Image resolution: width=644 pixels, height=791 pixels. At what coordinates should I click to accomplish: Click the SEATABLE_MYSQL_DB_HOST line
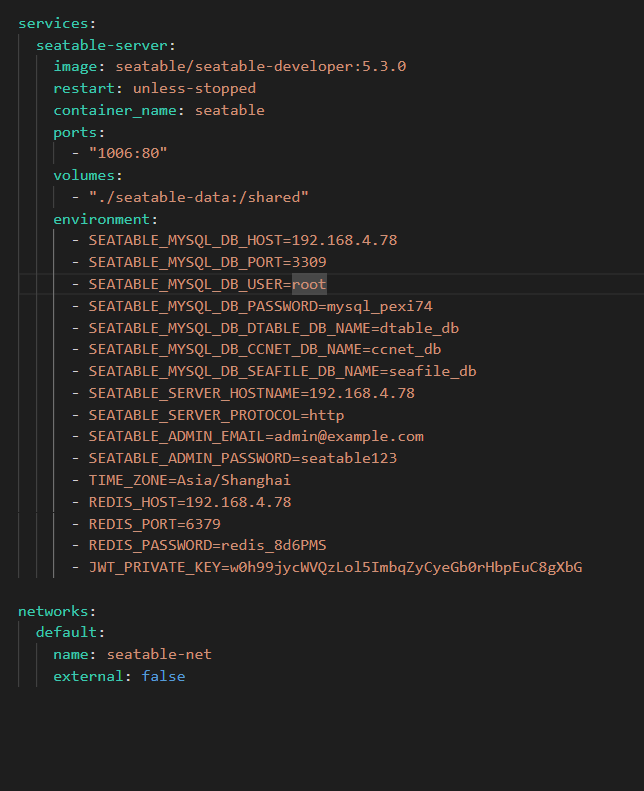[242, 241]
